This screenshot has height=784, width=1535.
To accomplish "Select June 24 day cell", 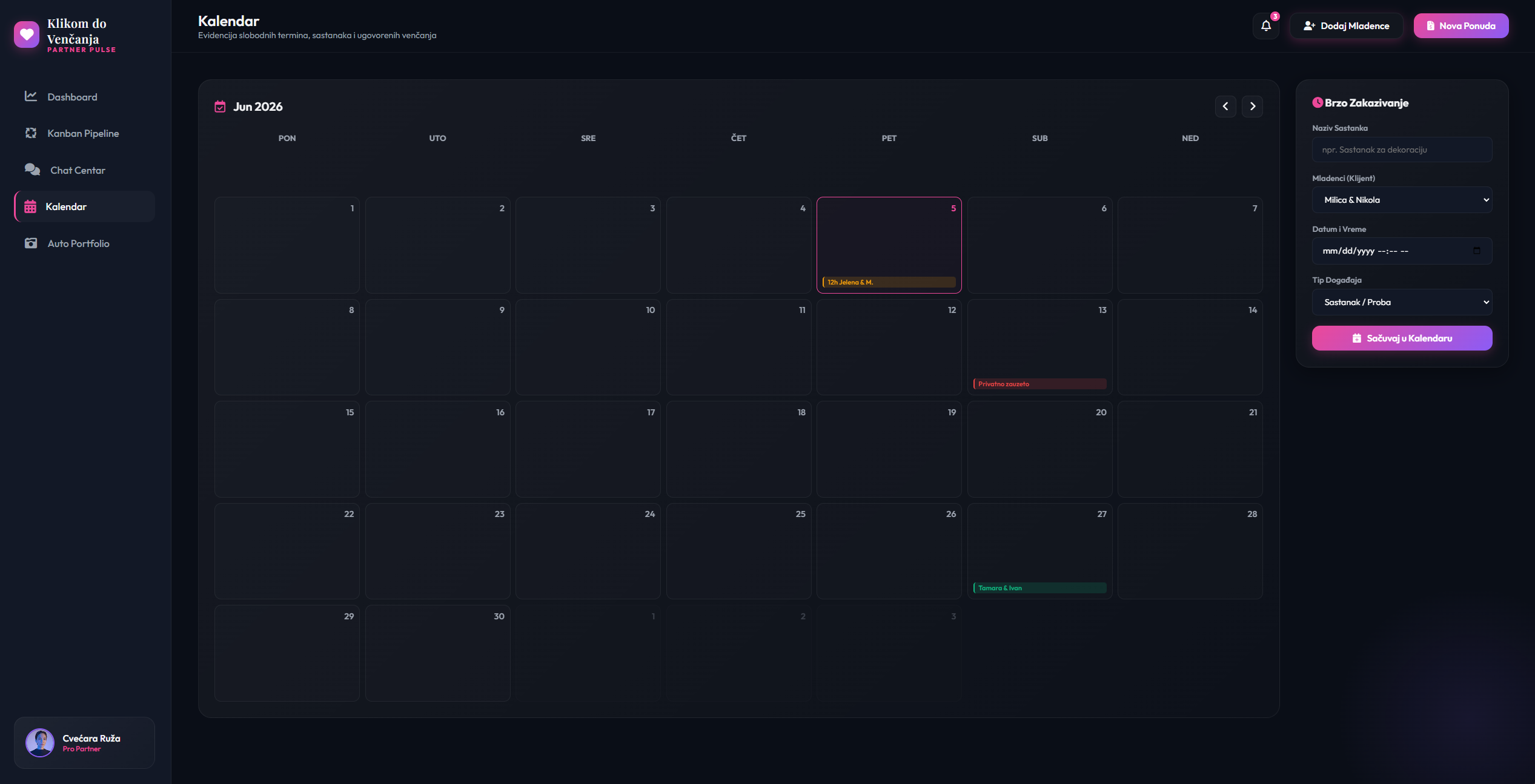I will coord(588,551).
